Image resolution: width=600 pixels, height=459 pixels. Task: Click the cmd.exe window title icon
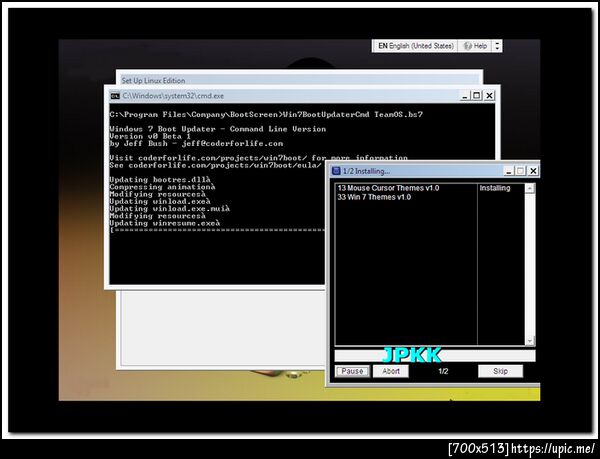pyautogui.click(x=115, y=96)
